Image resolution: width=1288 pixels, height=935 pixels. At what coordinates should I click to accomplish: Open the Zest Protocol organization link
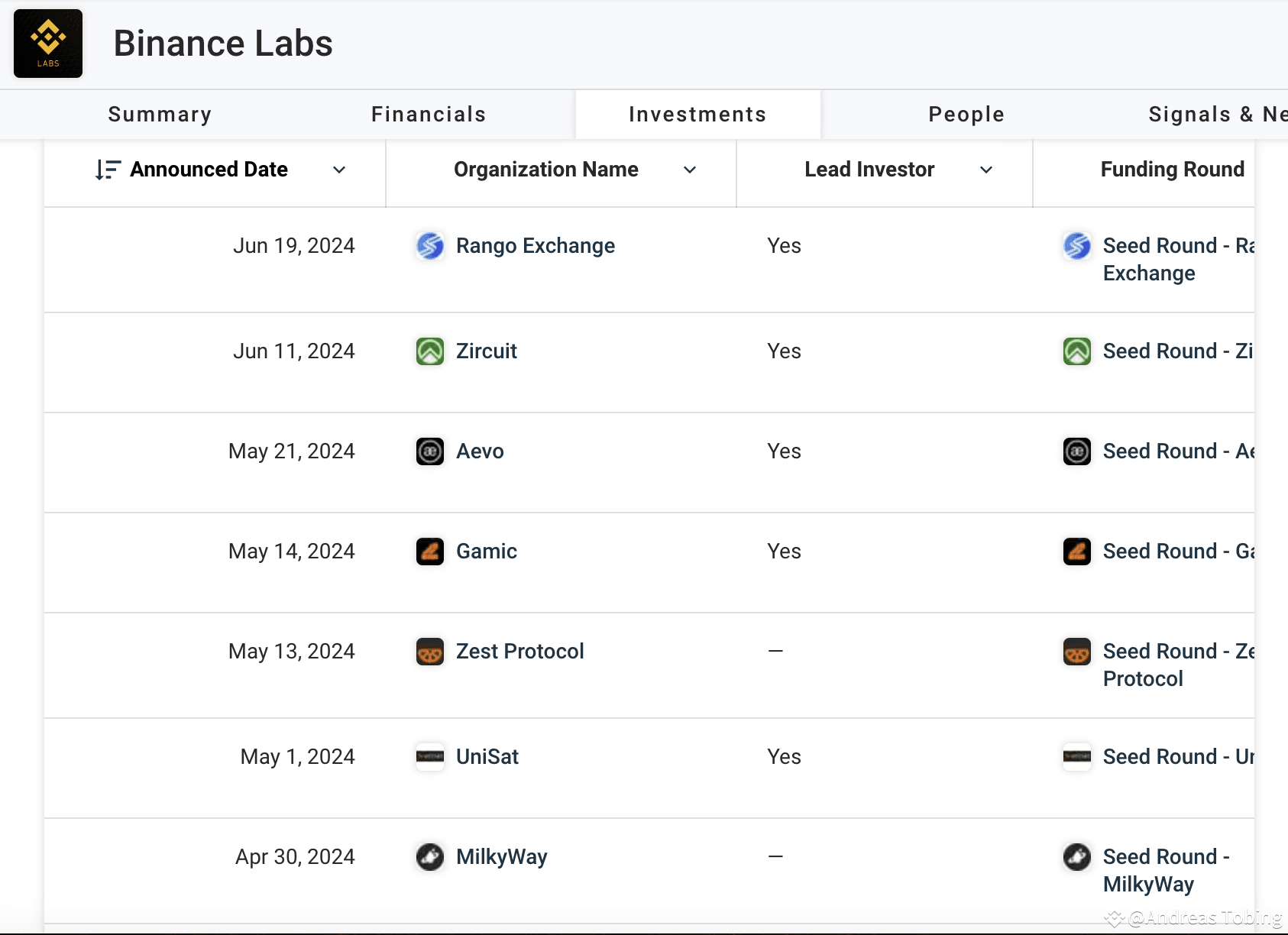coord(519,652)
